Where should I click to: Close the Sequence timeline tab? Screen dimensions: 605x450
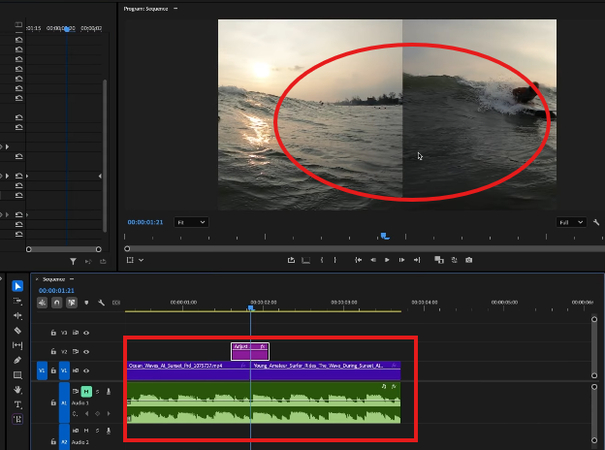click(x=37, y=279)
